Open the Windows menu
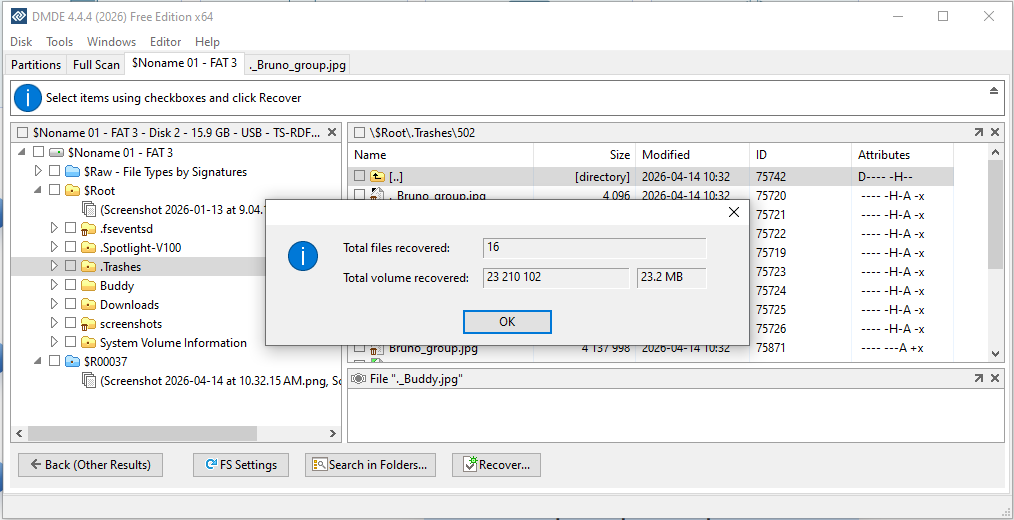Viewport: 1014px width, 520px height. pyautogui.click(x=111, y=41)
